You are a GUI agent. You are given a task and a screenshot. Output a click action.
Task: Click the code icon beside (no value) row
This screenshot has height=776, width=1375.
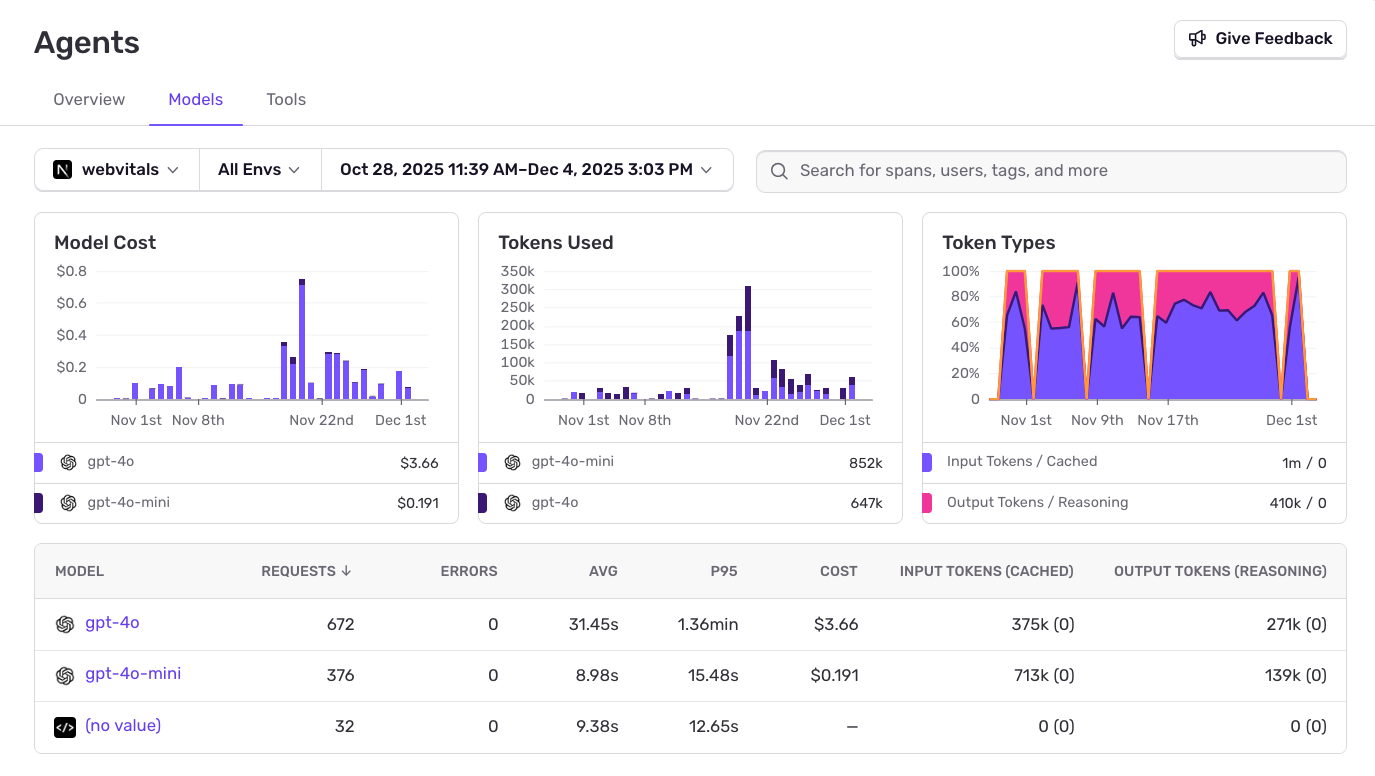pos(64,726)
